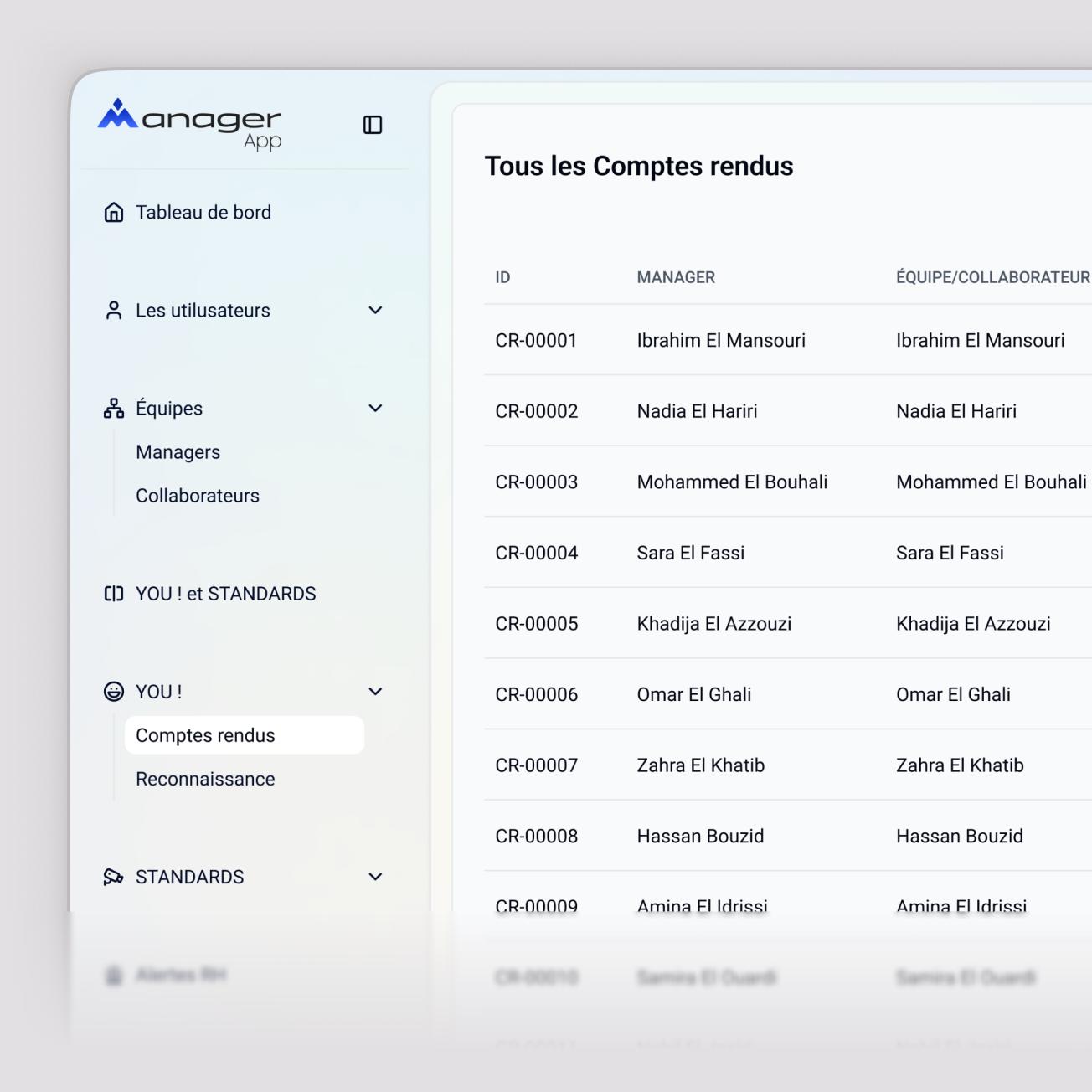Expand the Les utilusateurs chevron

click(375, 311)
